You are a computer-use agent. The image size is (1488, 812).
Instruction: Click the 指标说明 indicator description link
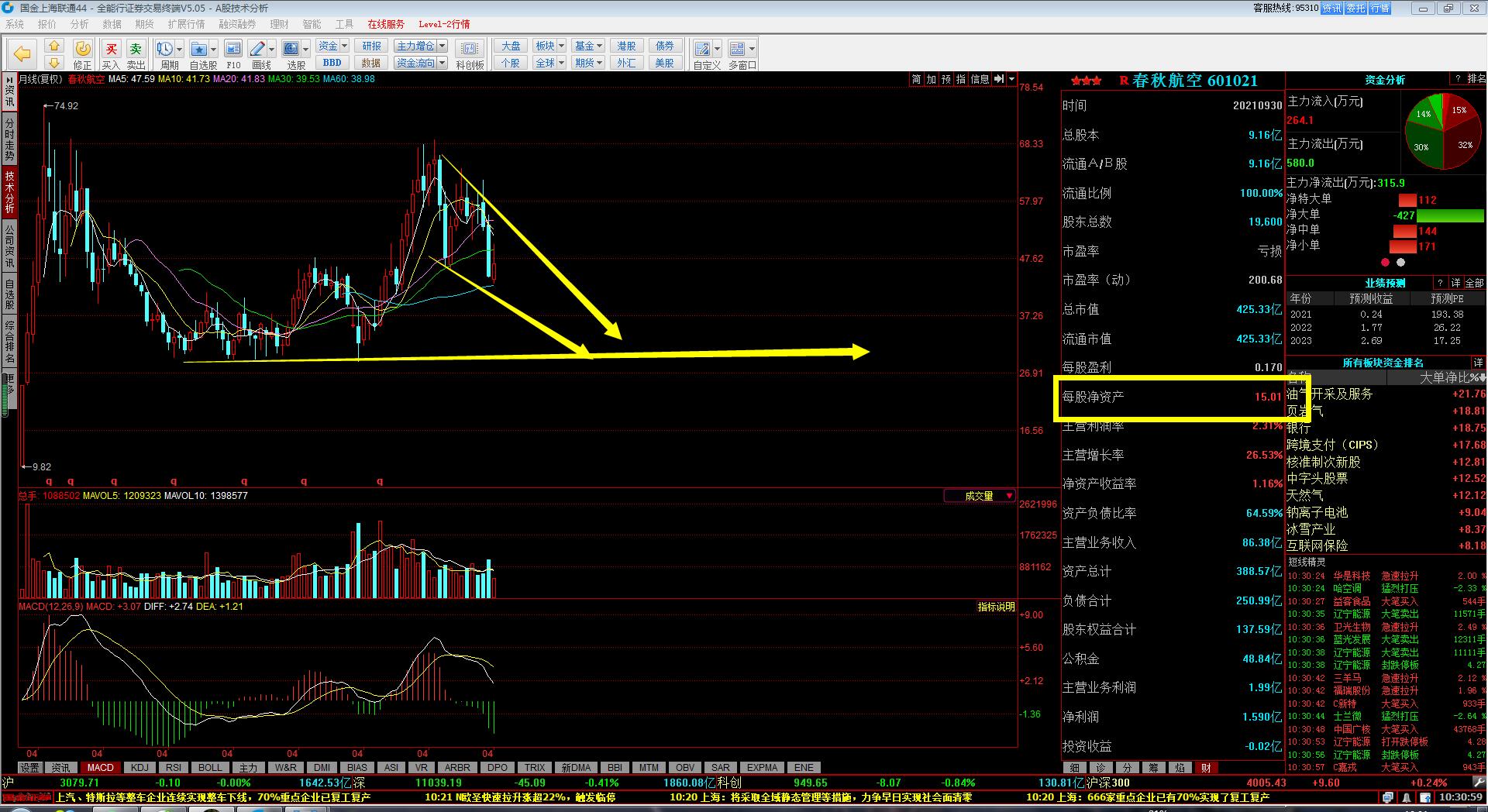996,607
